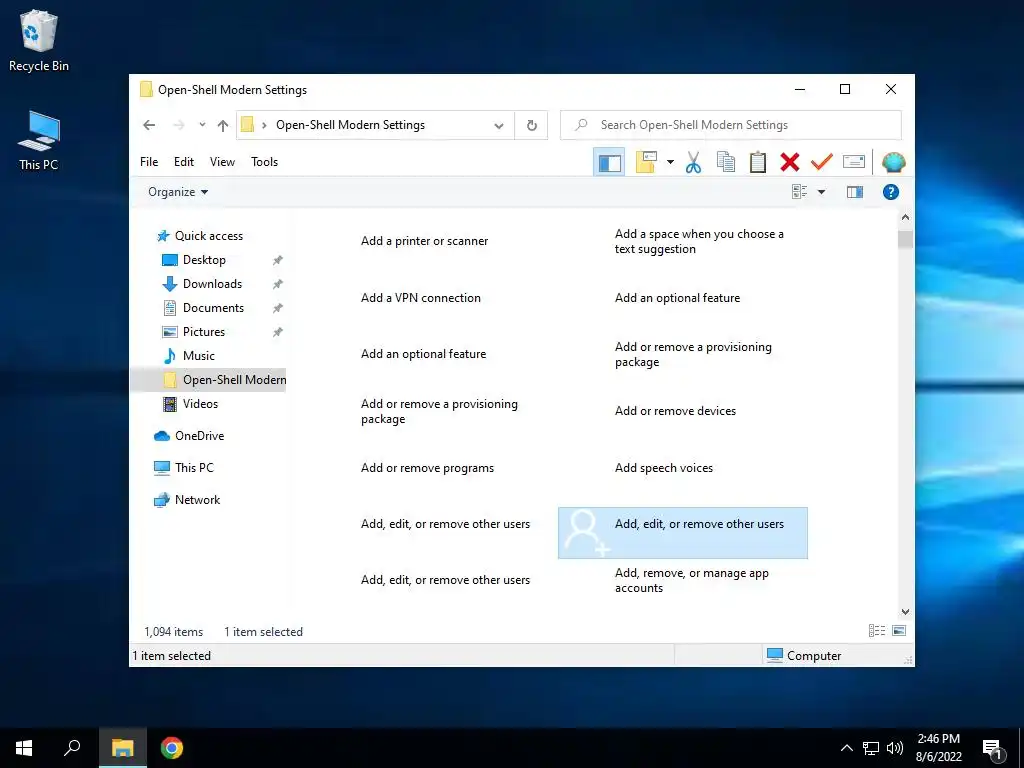Open the View menu
Viewport: 1024px width, 768px height.
tap(222, 162)
